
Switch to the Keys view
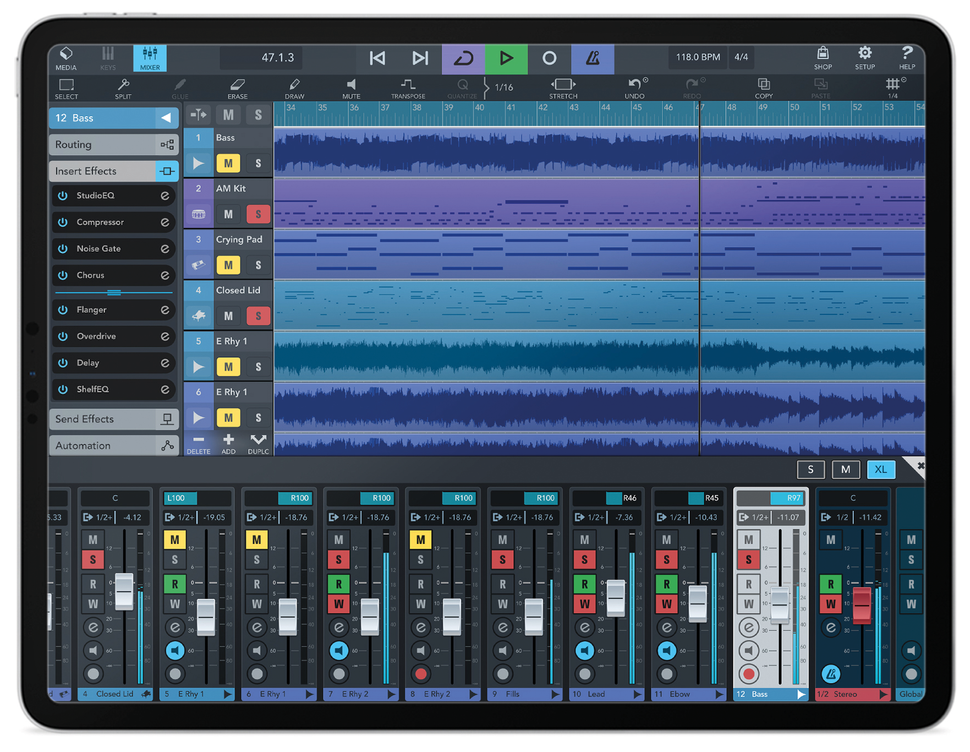[x=108, y=57]
